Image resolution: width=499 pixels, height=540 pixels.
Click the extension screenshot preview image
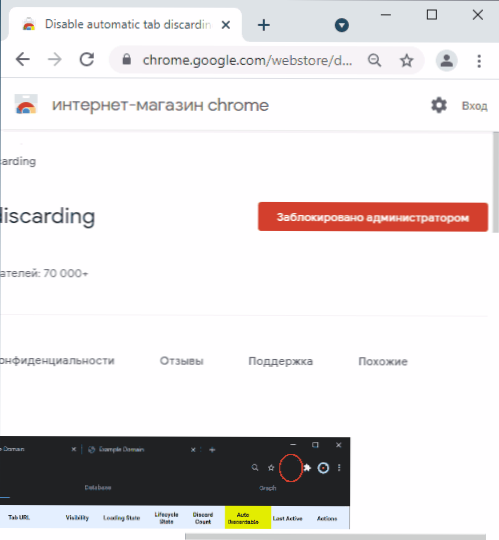[175, 483]
